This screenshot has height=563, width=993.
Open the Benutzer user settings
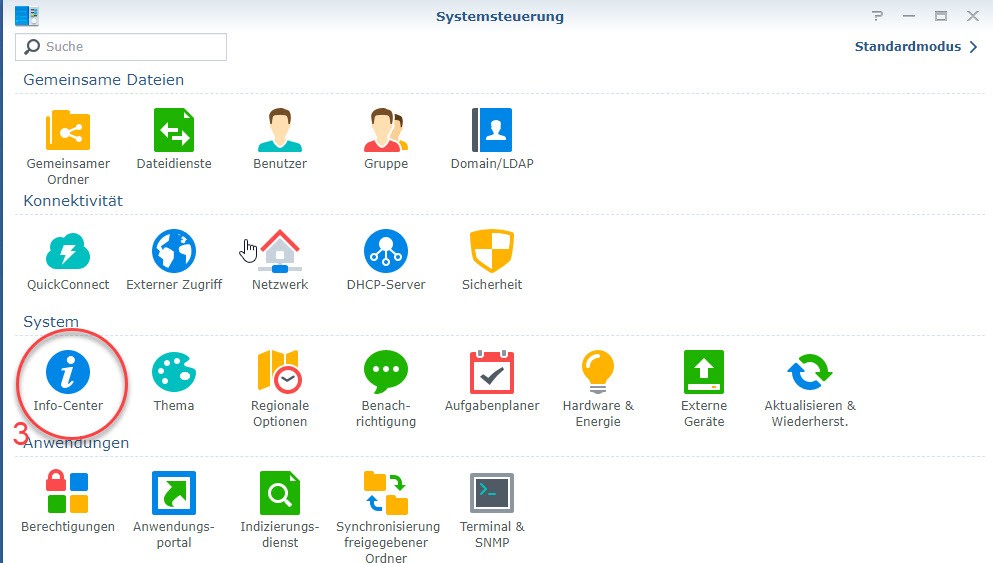(280, 131)
